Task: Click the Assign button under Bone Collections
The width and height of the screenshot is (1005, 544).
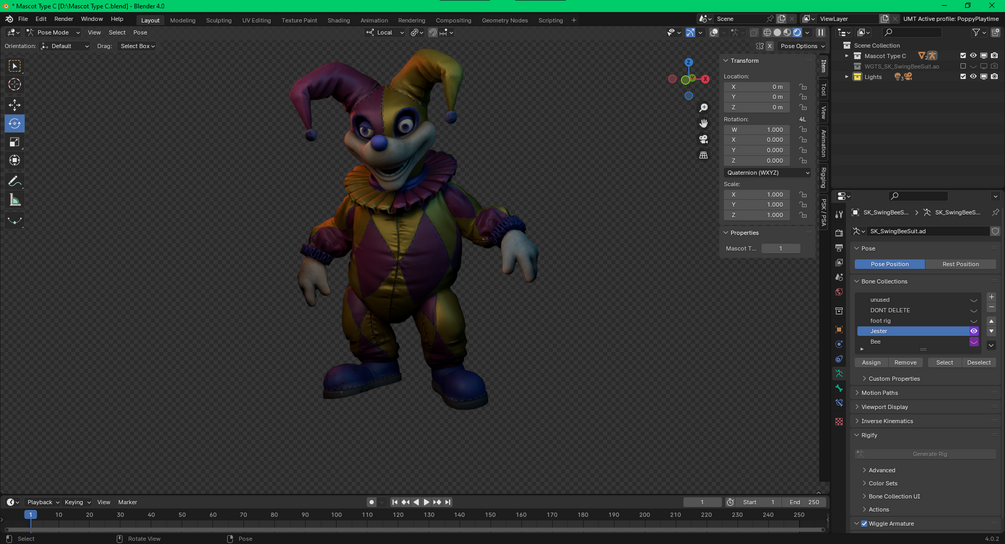Action: (871, 362)
